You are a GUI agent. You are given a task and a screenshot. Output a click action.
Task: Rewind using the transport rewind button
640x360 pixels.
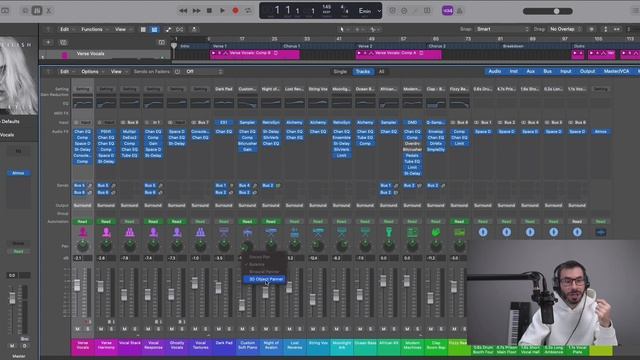183,11
